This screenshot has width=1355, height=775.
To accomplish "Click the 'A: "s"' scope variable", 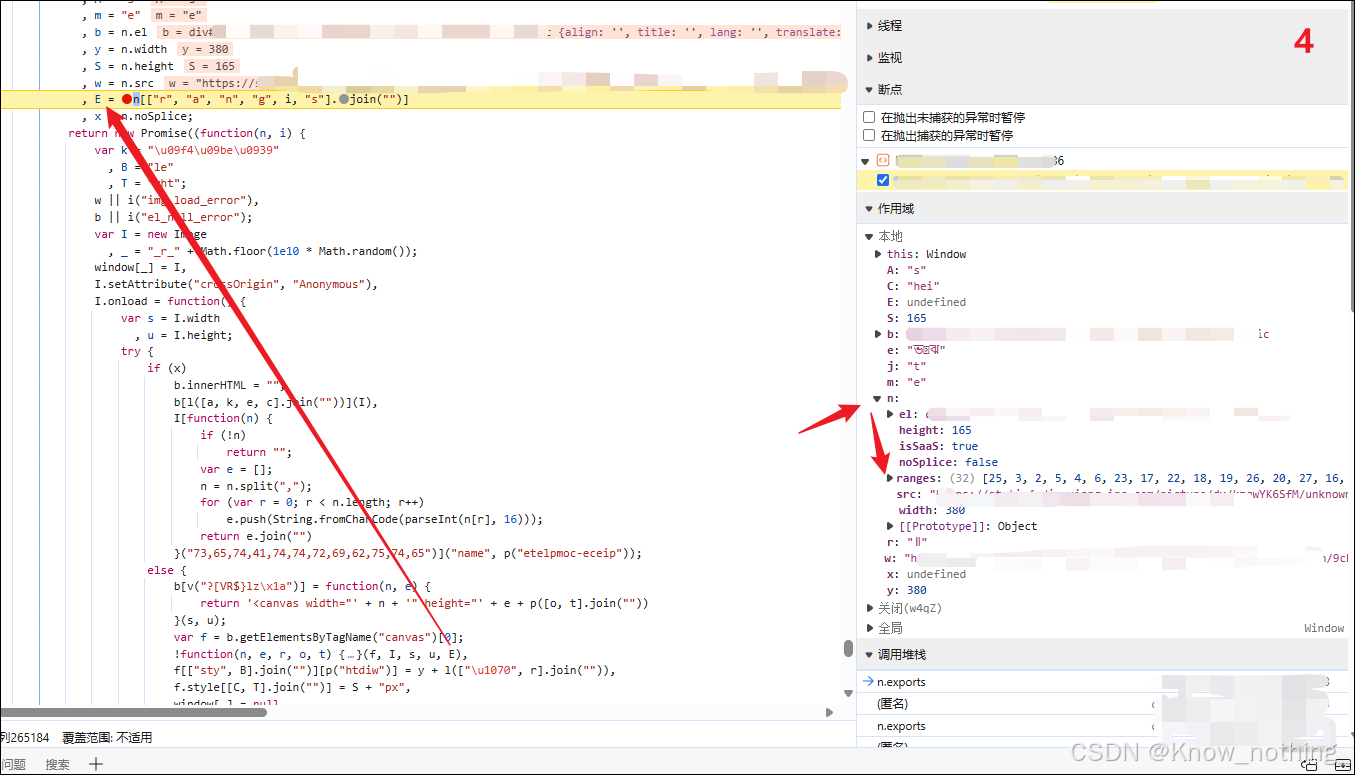I will [906, 270].
